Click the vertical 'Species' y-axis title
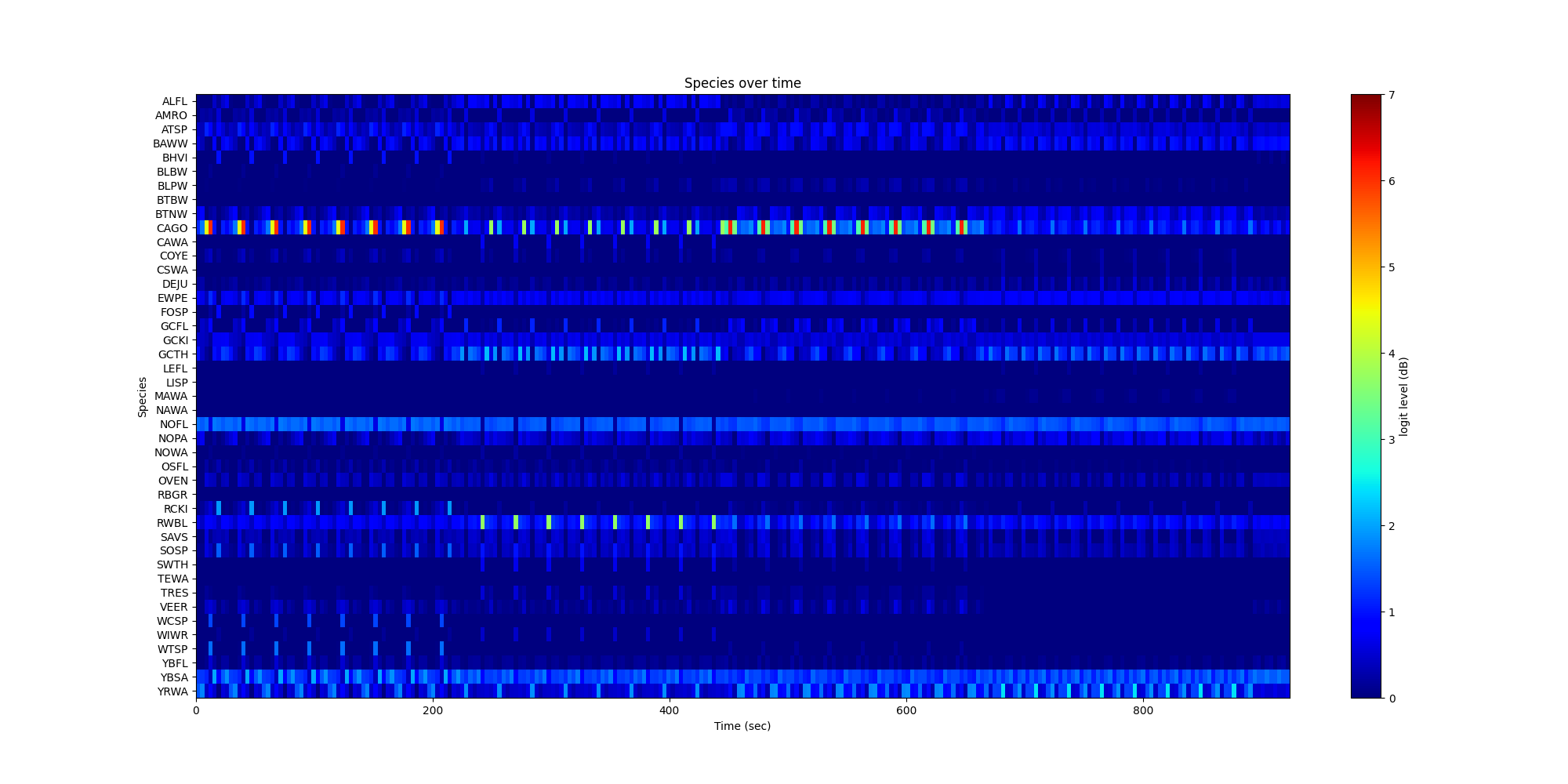Screen dimensions: 1568x784 143,397
